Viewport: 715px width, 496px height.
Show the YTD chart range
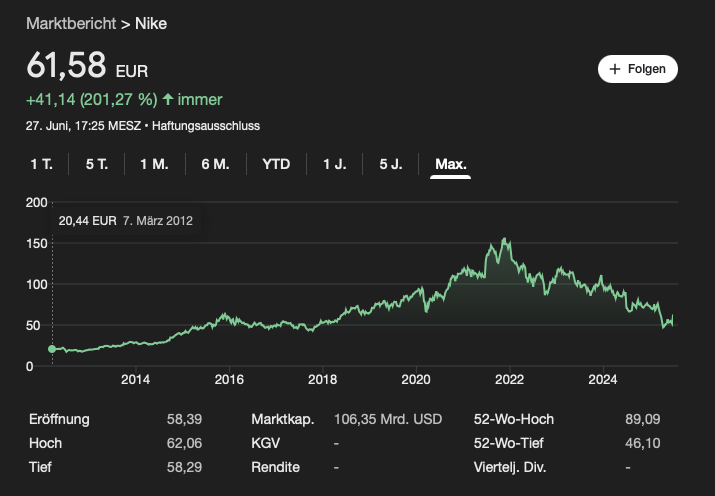(276, 164)
